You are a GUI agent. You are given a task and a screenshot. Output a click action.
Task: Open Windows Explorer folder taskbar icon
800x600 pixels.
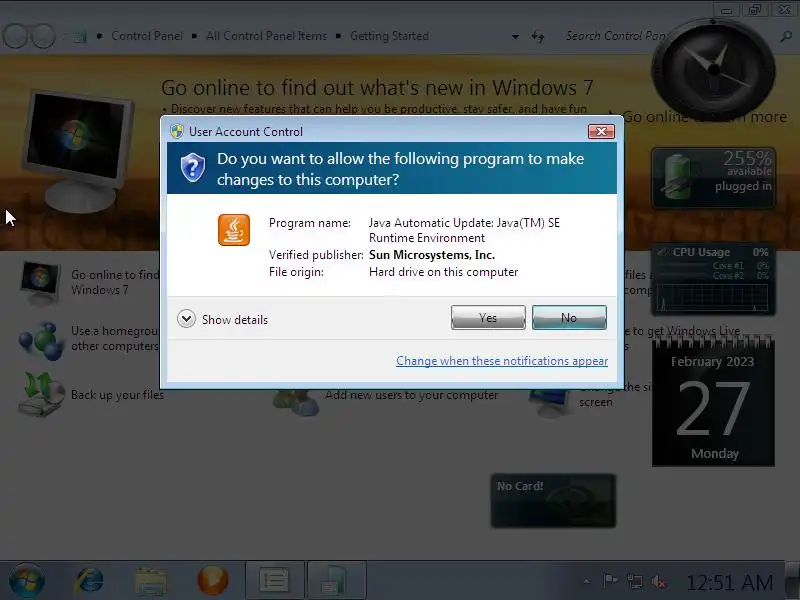(x=151, y=581)
